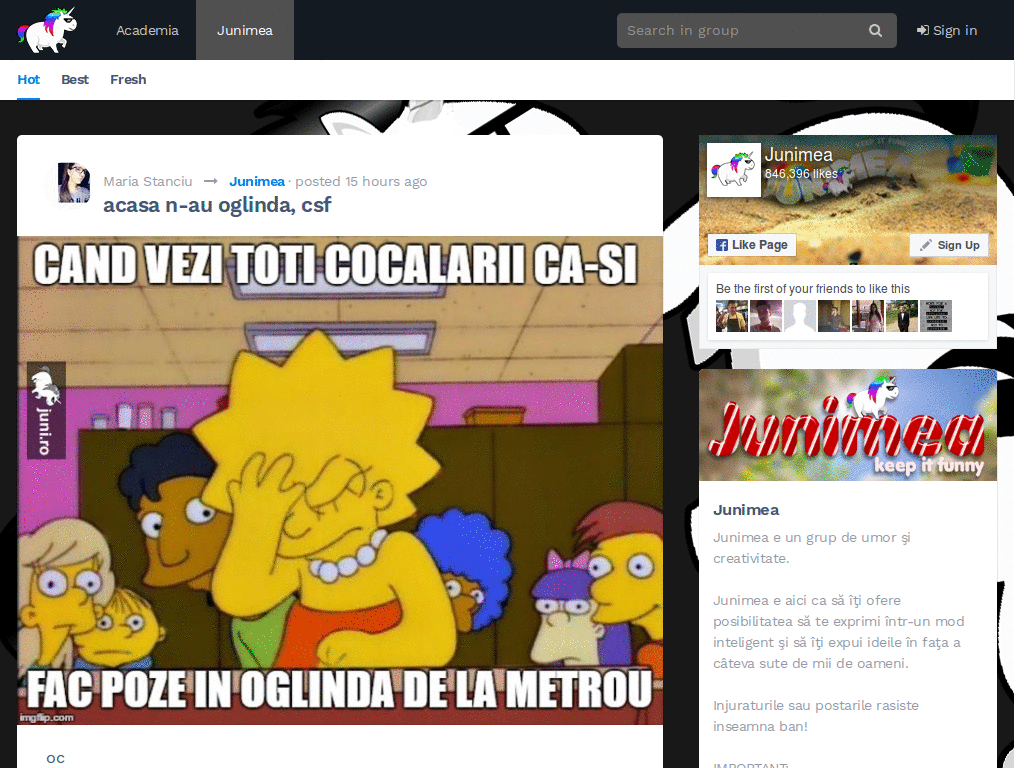Click the Facebook Sign Up button

click(949, 245)
